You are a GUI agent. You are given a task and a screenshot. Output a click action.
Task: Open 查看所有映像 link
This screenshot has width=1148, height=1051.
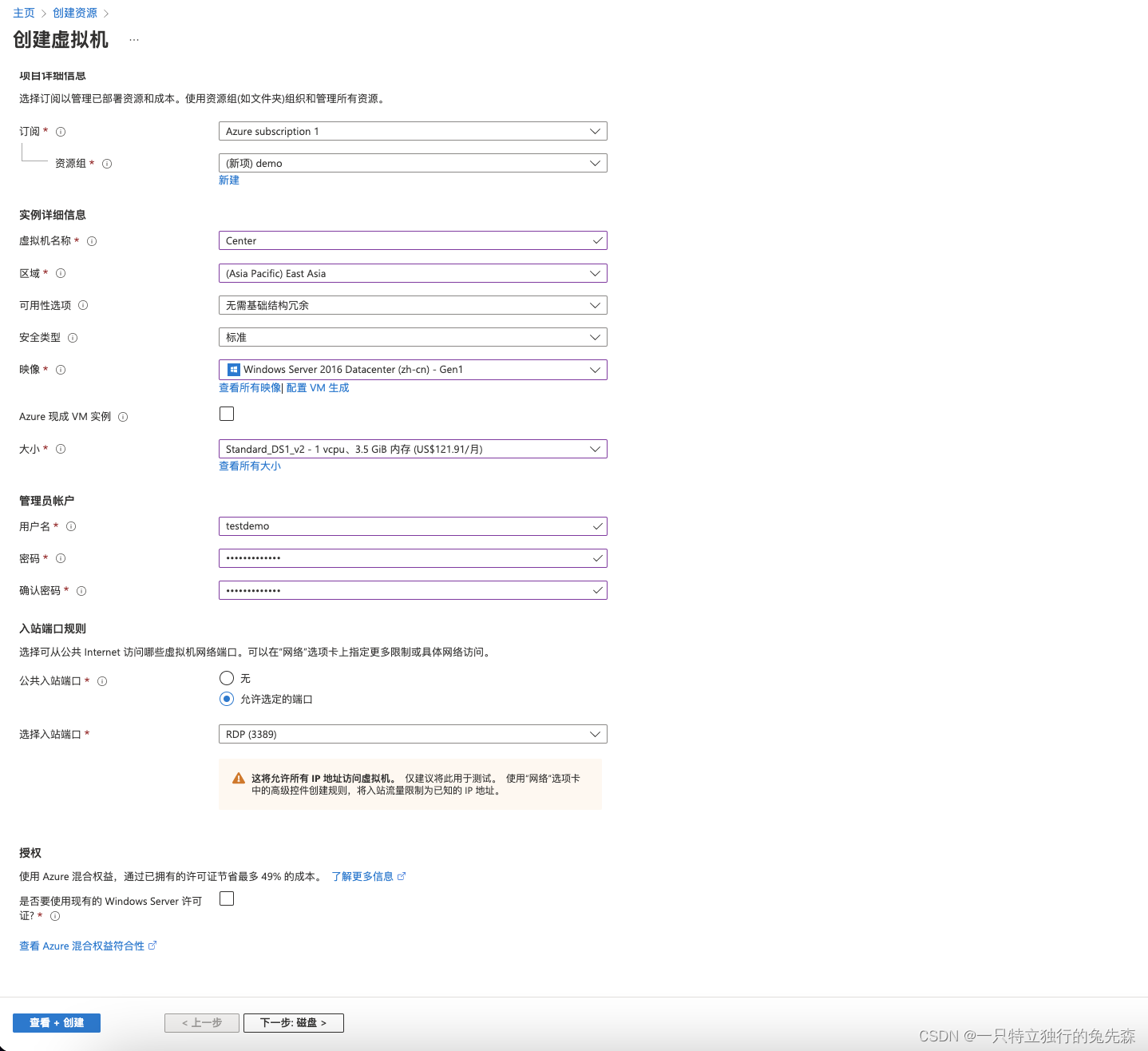tap(250, 387)
